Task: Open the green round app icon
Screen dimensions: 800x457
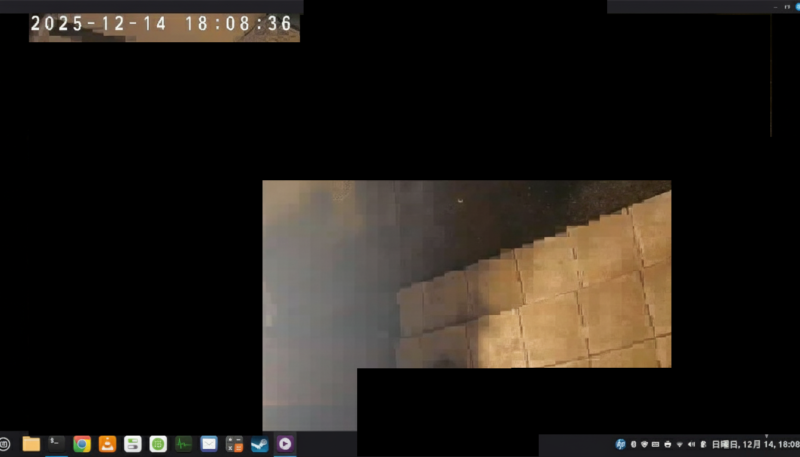Action: pyautogui.click(x=158, y=444)
